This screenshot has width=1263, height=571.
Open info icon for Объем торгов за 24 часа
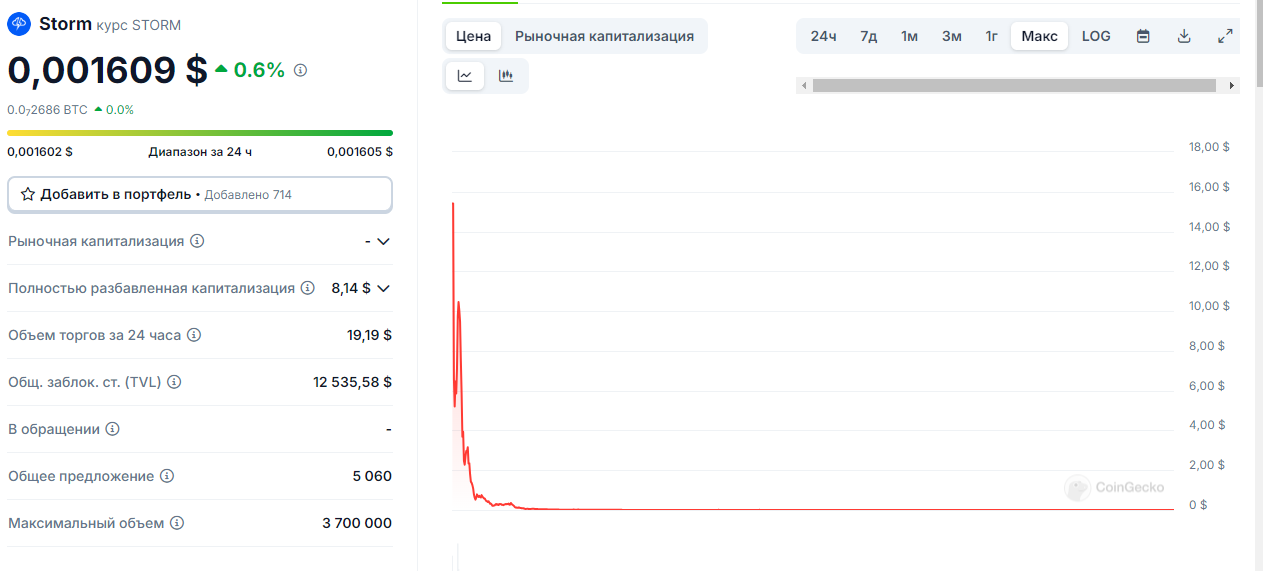point(194,335)
